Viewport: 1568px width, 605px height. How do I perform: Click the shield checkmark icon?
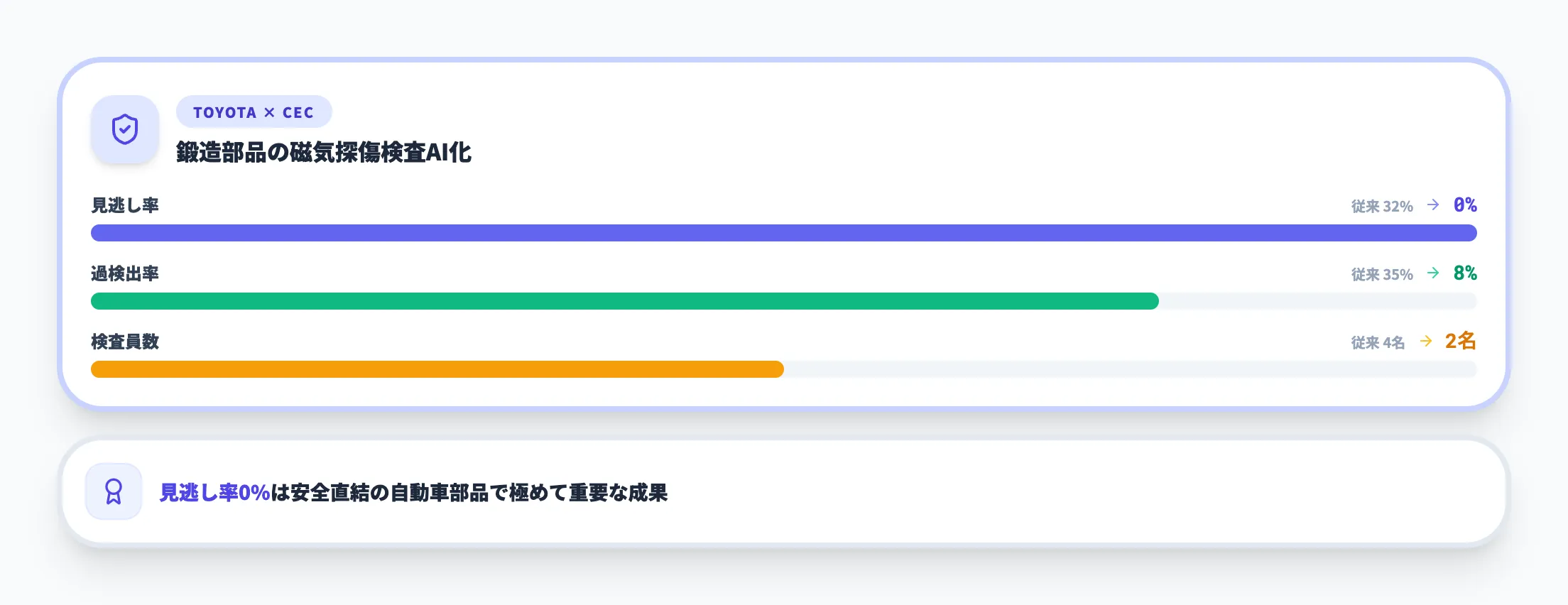(x=125, y=129)
